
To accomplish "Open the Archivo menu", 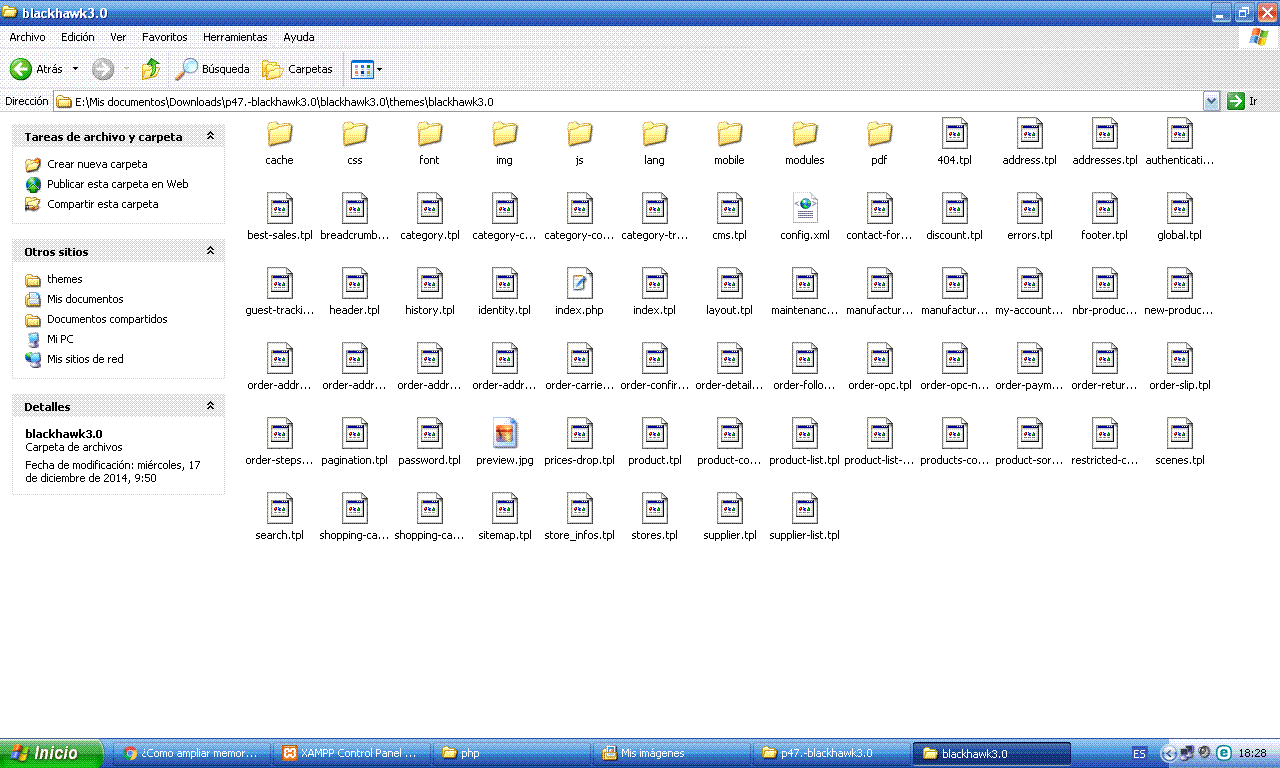I will pos(27,37).
